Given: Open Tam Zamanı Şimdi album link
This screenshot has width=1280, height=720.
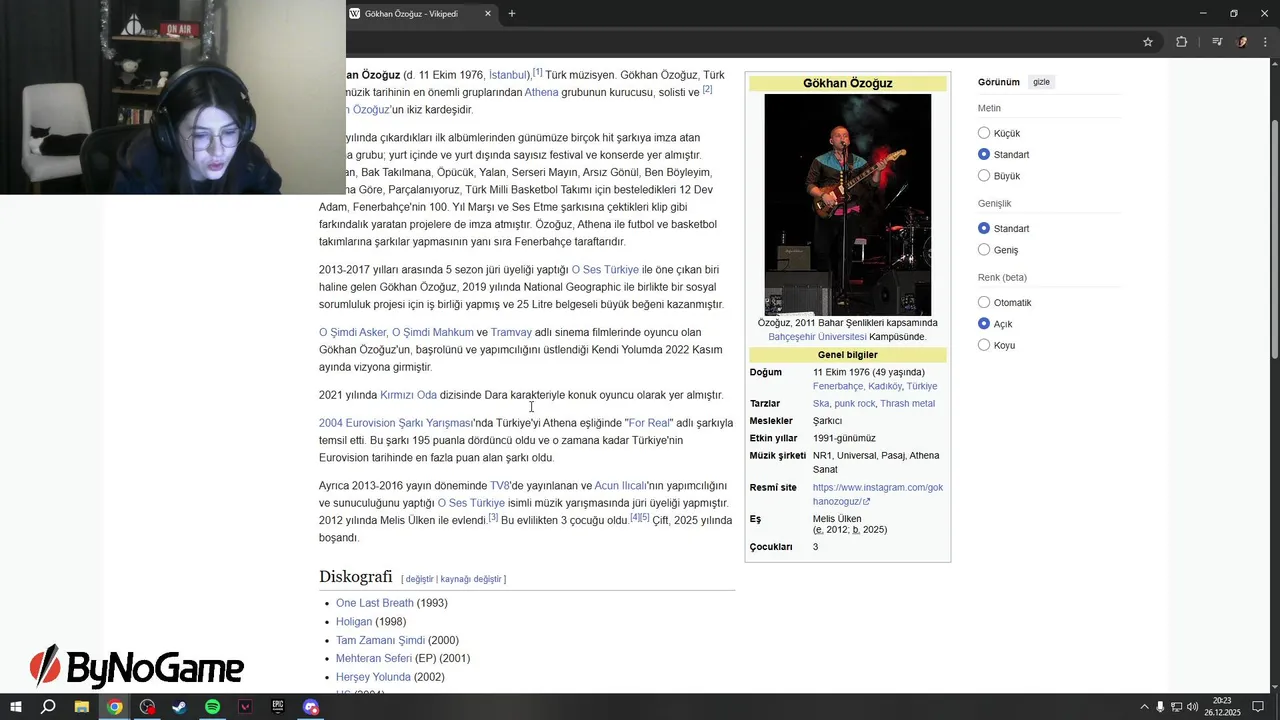Looking at the screenshot, I should [x=380, y=640].
